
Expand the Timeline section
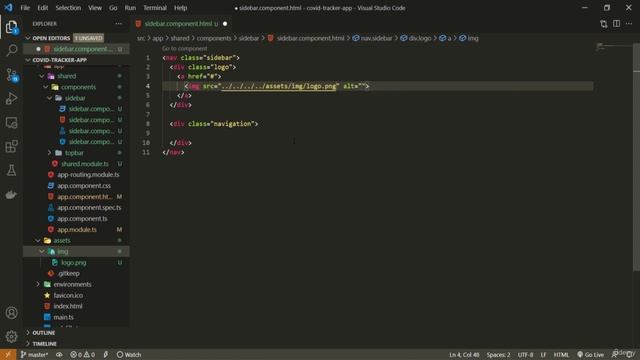coord(76,344)
